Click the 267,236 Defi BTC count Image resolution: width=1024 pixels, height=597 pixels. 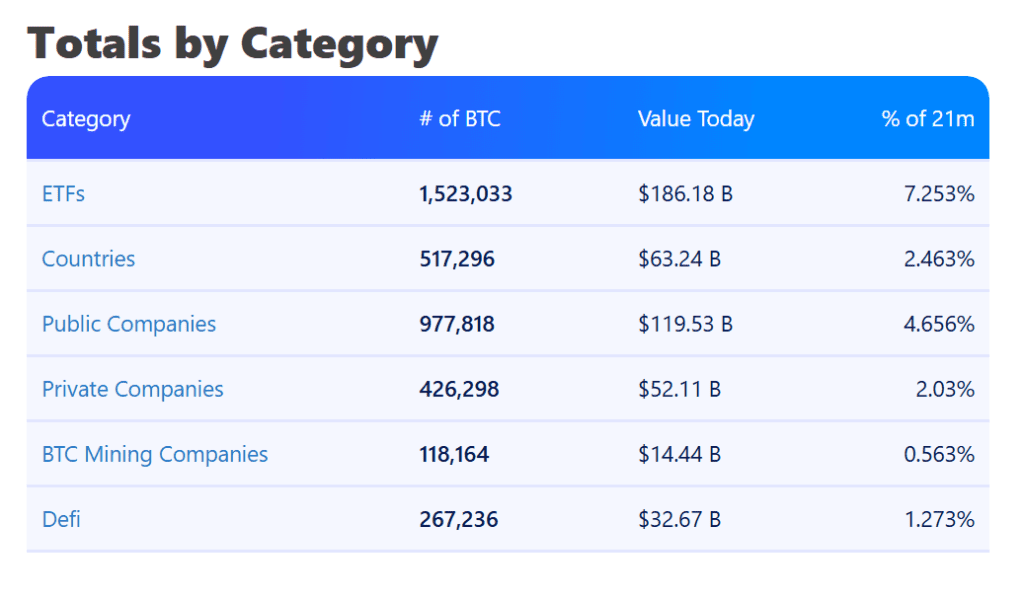coord(458,519)
